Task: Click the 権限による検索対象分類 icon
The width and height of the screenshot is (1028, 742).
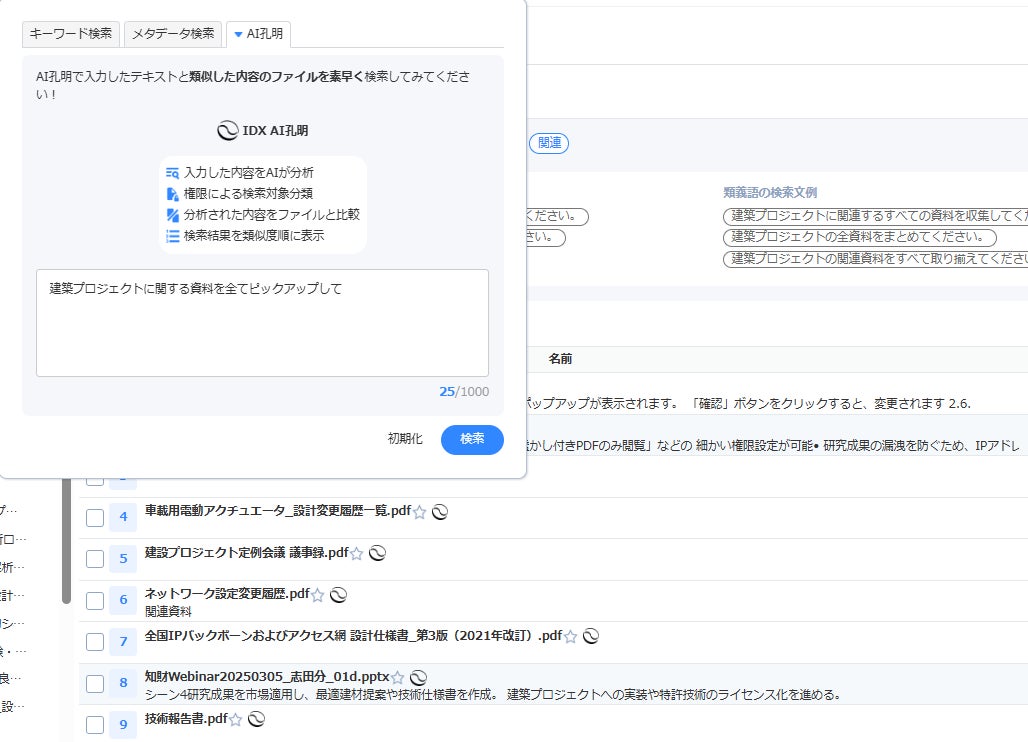Action: click(172, 194)
